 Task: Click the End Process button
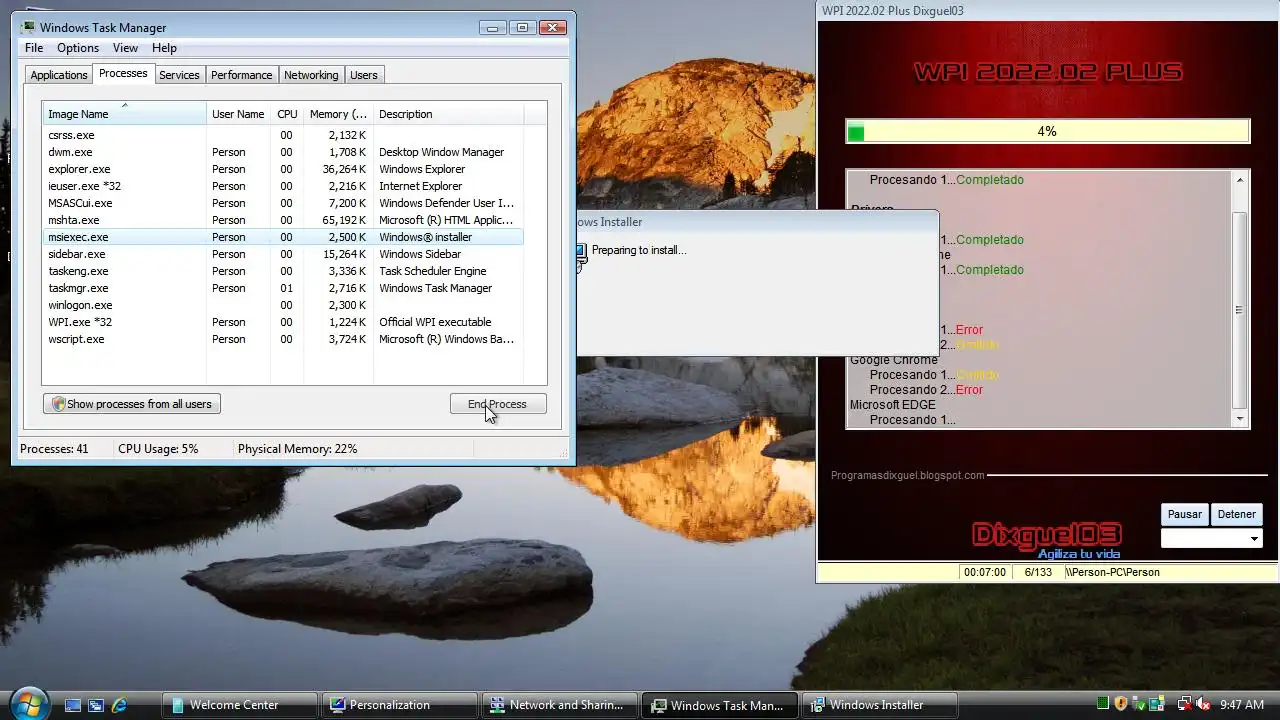pos(498,404)
